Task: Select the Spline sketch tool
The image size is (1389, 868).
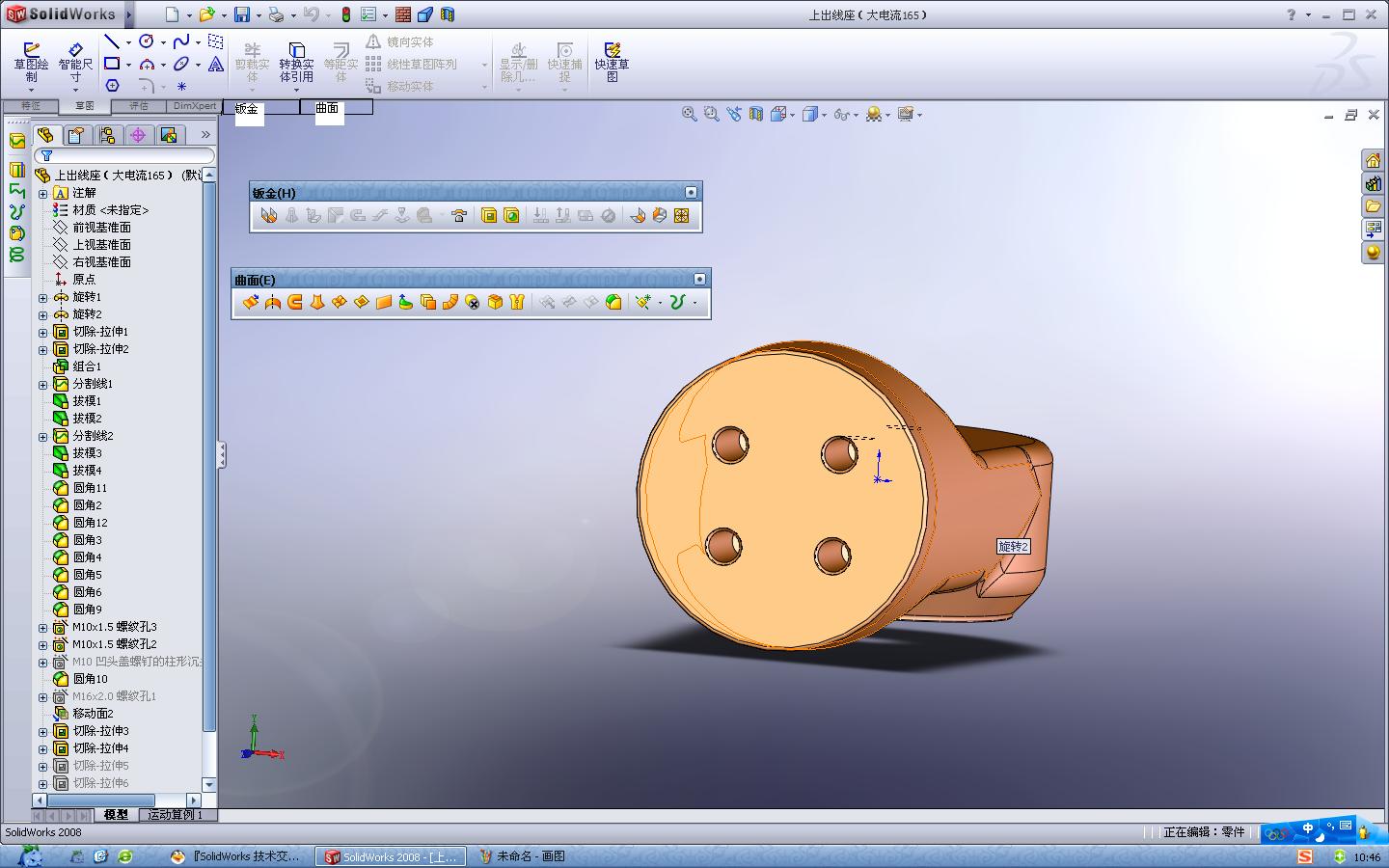Action: [x=181, y=41]
